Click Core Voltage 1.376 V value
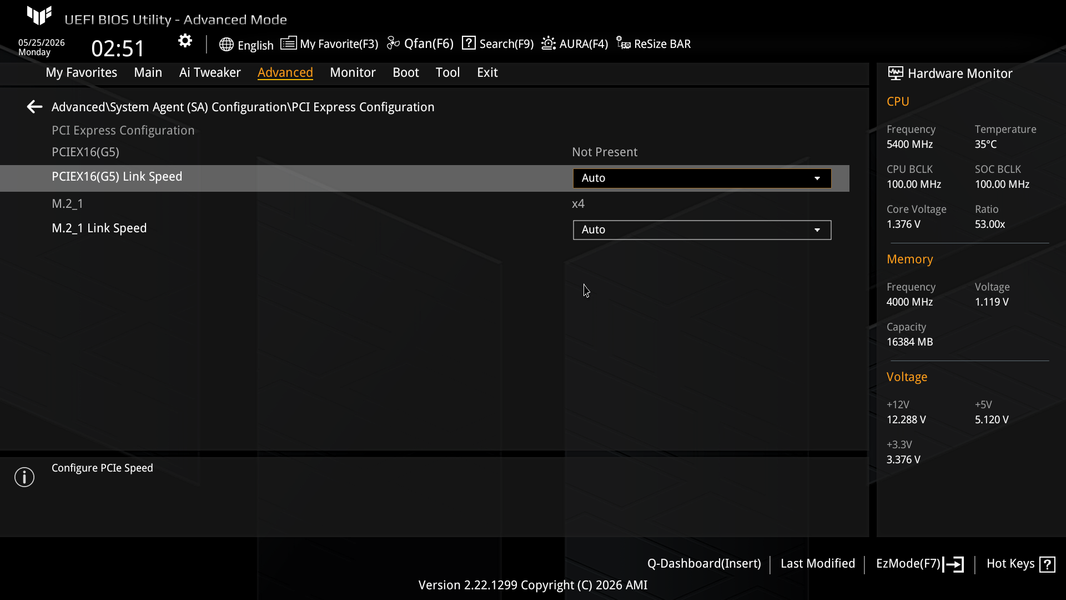 [904, 224]
